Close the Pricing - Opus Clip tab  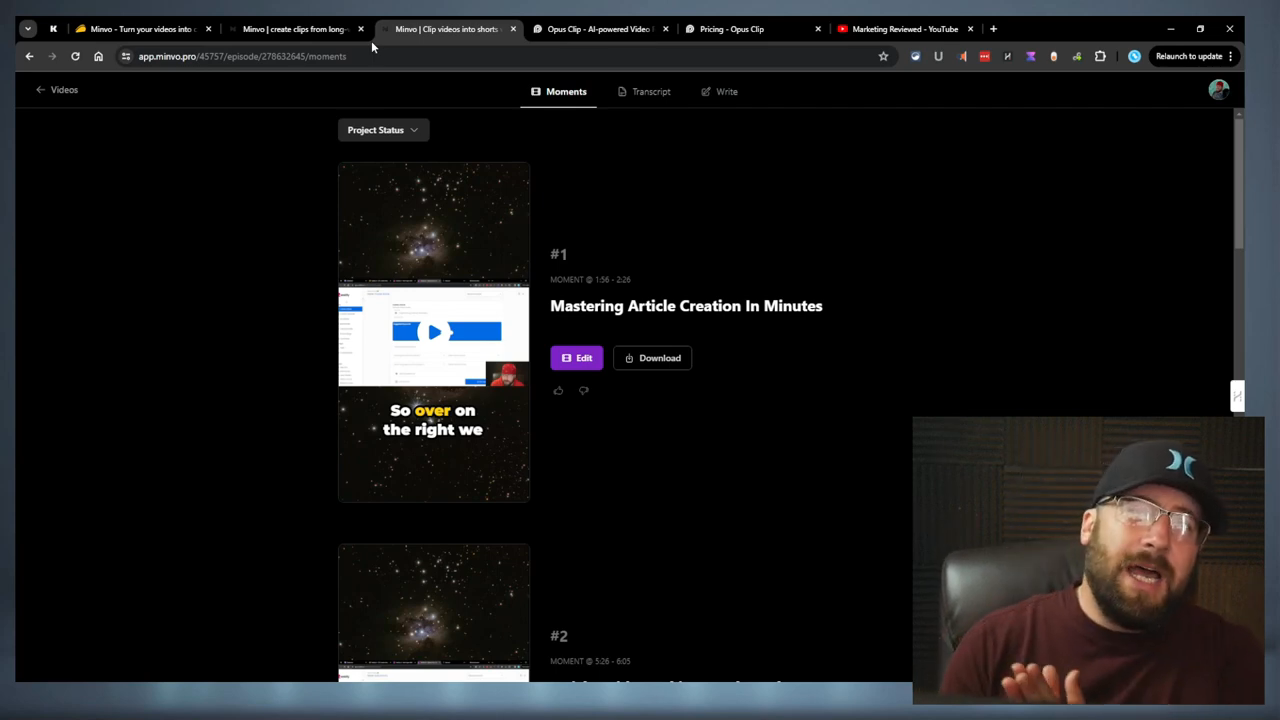[818, 29]
